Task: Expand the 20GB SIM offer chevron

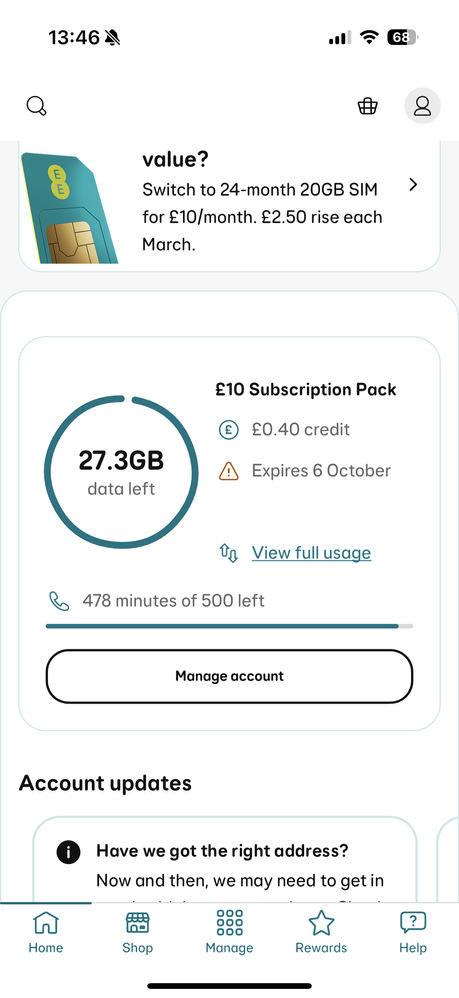Action: (413, 185)
